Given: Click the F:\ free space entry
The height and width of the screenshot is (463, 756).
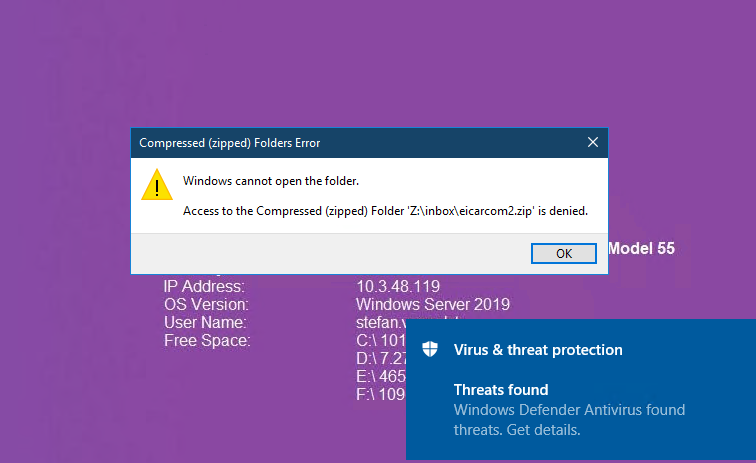Looking at the screenshot, I should tap(381, 395).
